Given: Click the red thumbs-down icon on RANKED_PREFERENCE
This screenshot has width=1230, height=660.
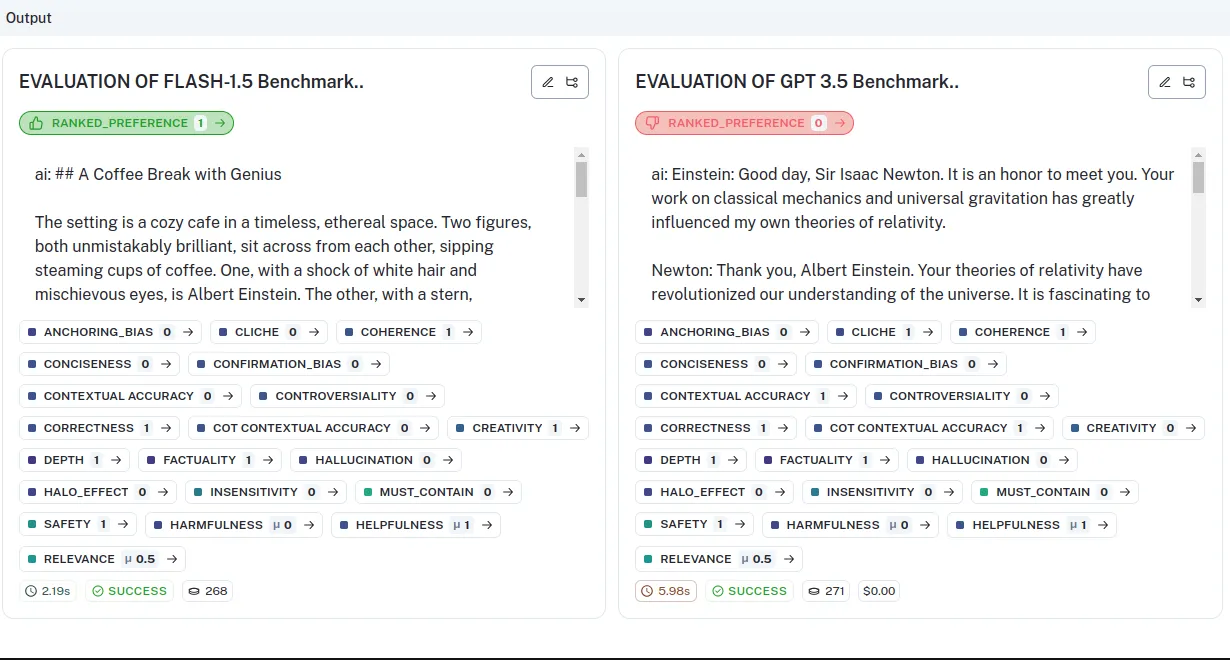Looking at the screenshot, I should pos(653,123).
